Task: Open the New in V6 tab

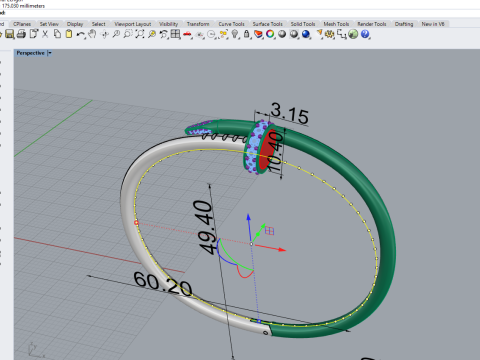Action: click(433, 24)
